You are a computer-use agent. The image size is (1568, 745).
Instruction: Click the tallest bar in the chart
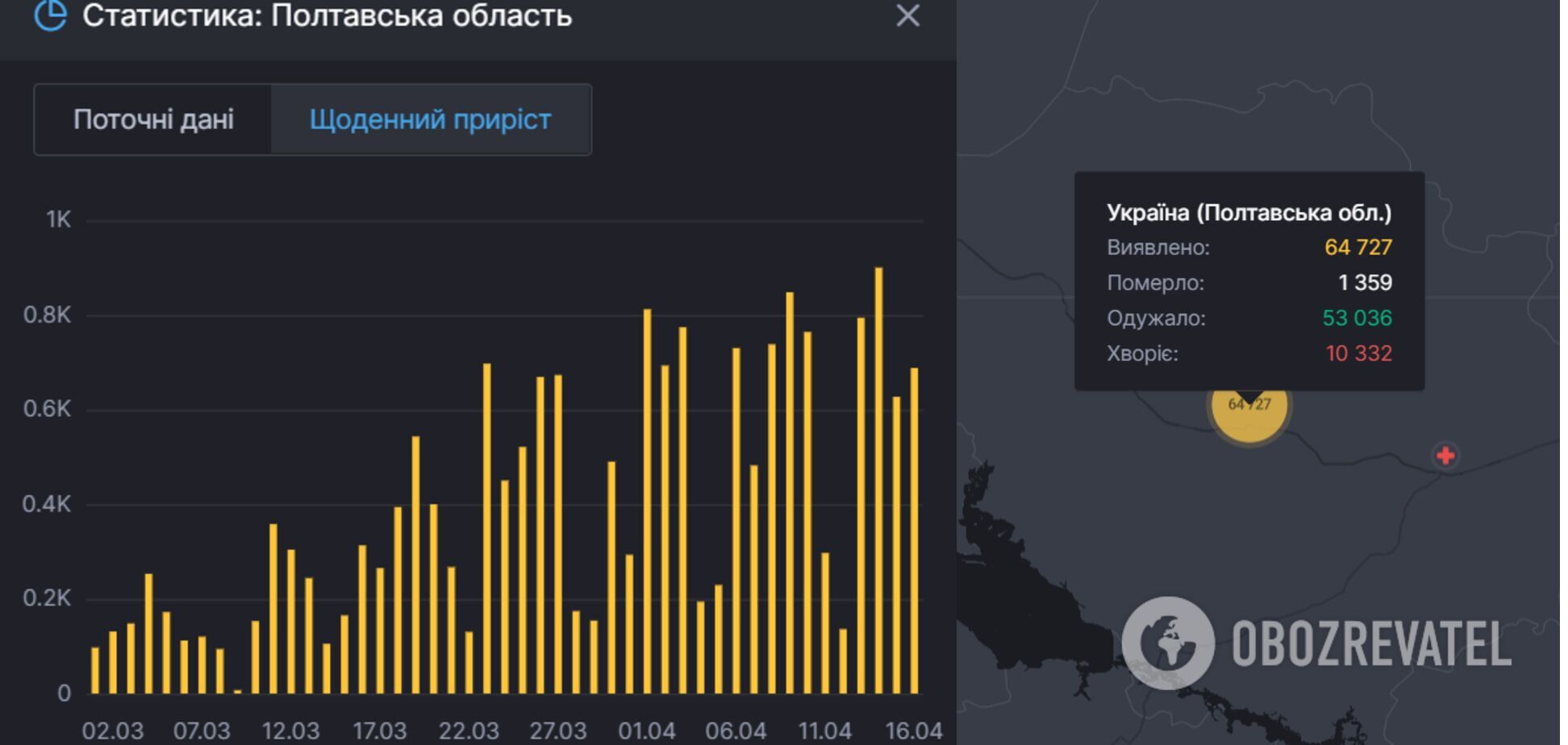click(878, 481)
